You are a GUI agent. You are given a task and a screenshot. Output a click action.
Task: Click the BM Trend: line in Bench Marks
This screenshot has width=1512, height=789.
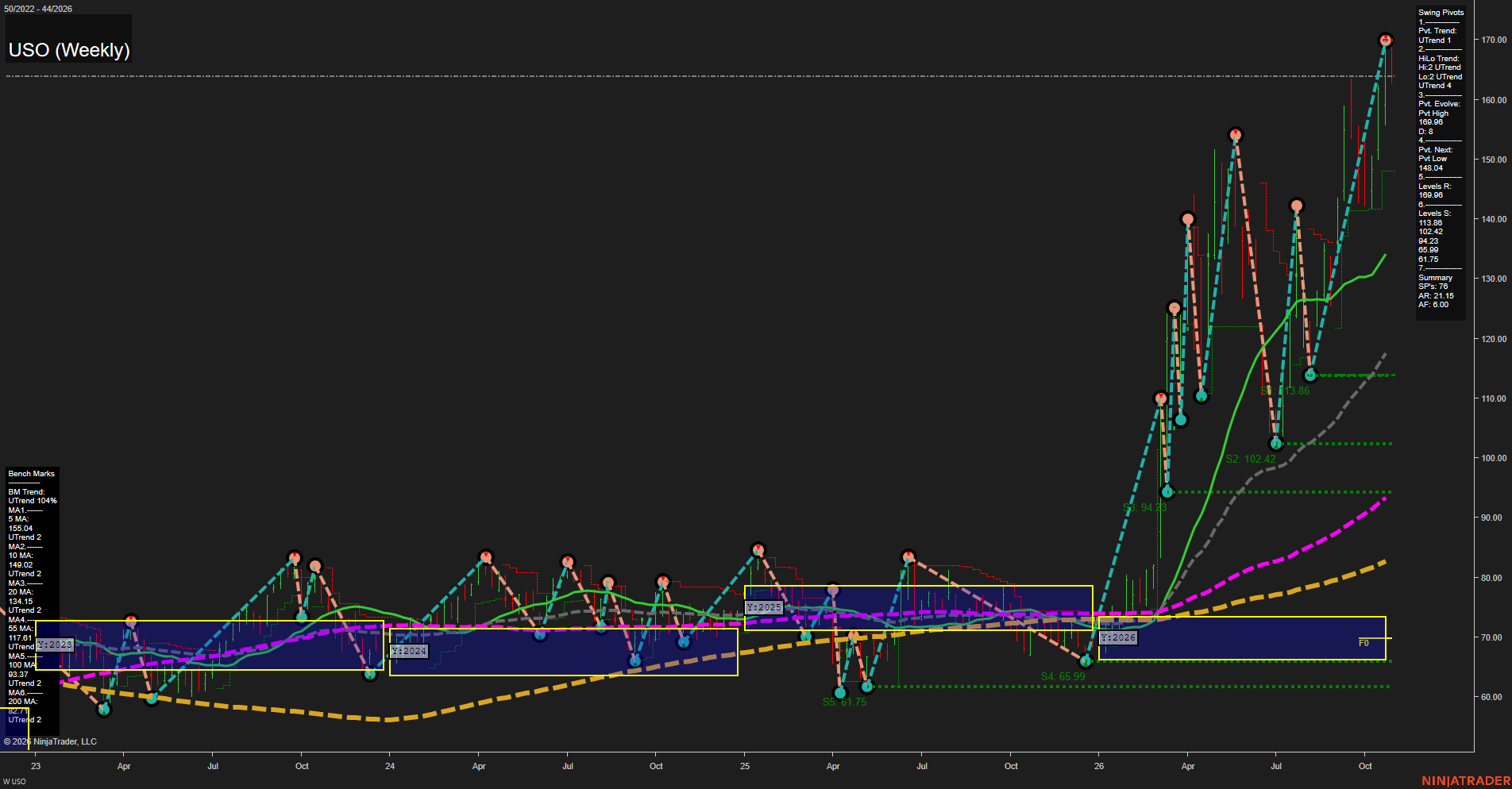click(26, 492)
